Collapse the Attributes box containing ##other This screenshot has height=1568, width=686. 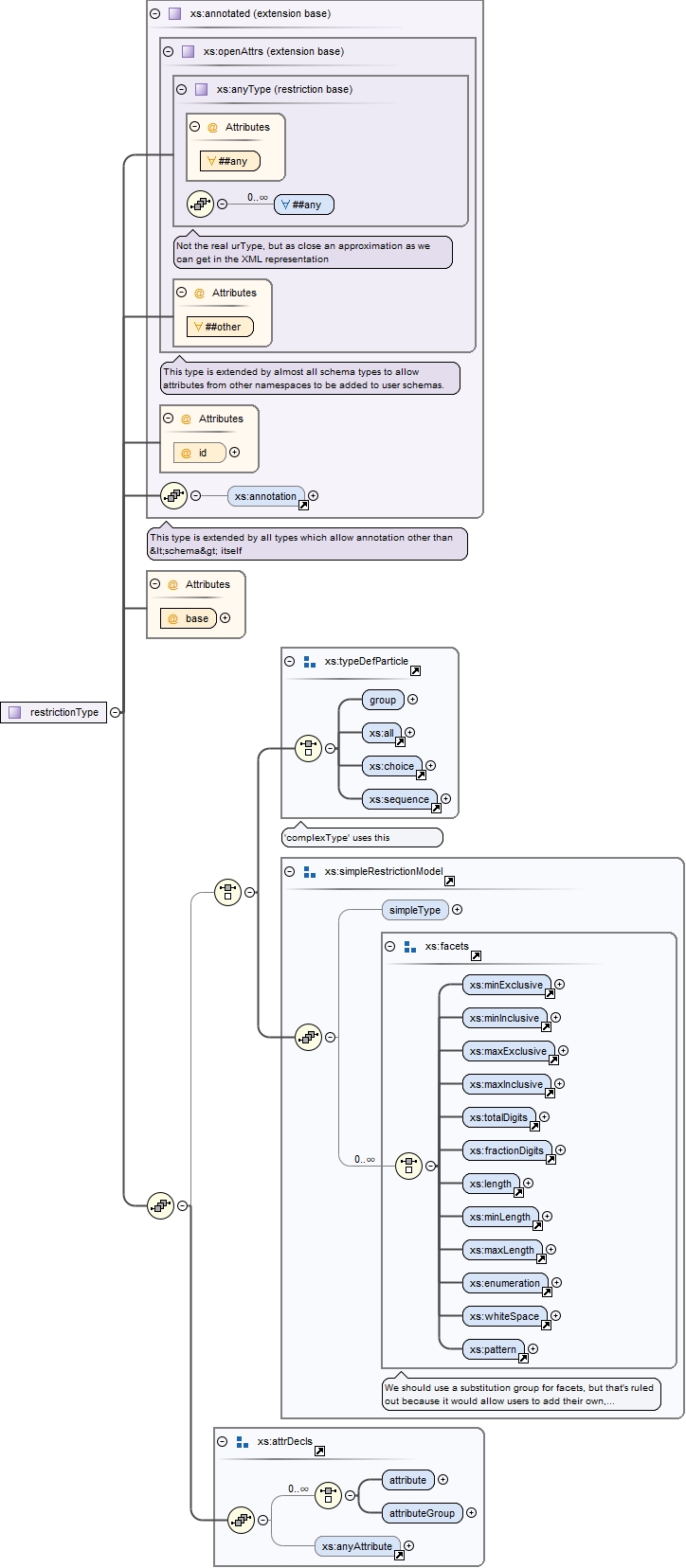coord(182,293)
